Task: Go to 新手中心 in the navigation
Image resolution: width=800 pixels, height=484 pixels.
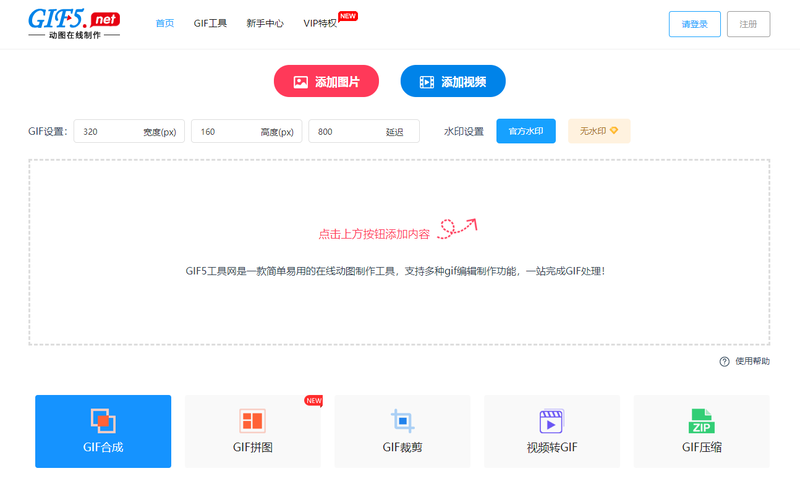Action: [x=265, y=23]
